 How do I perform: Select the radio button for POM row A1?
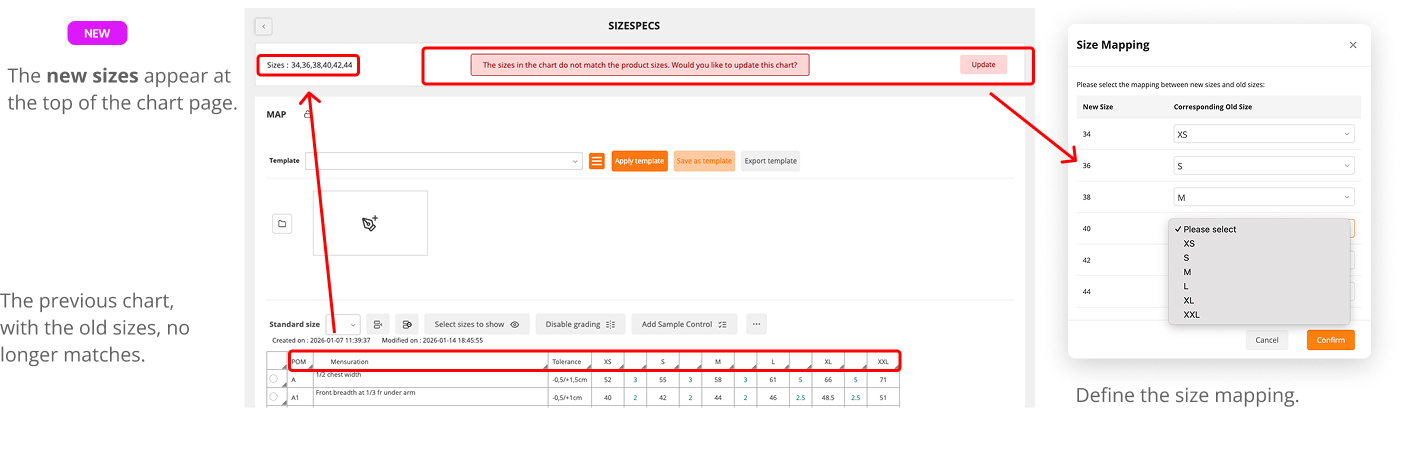tap(274, 397)
